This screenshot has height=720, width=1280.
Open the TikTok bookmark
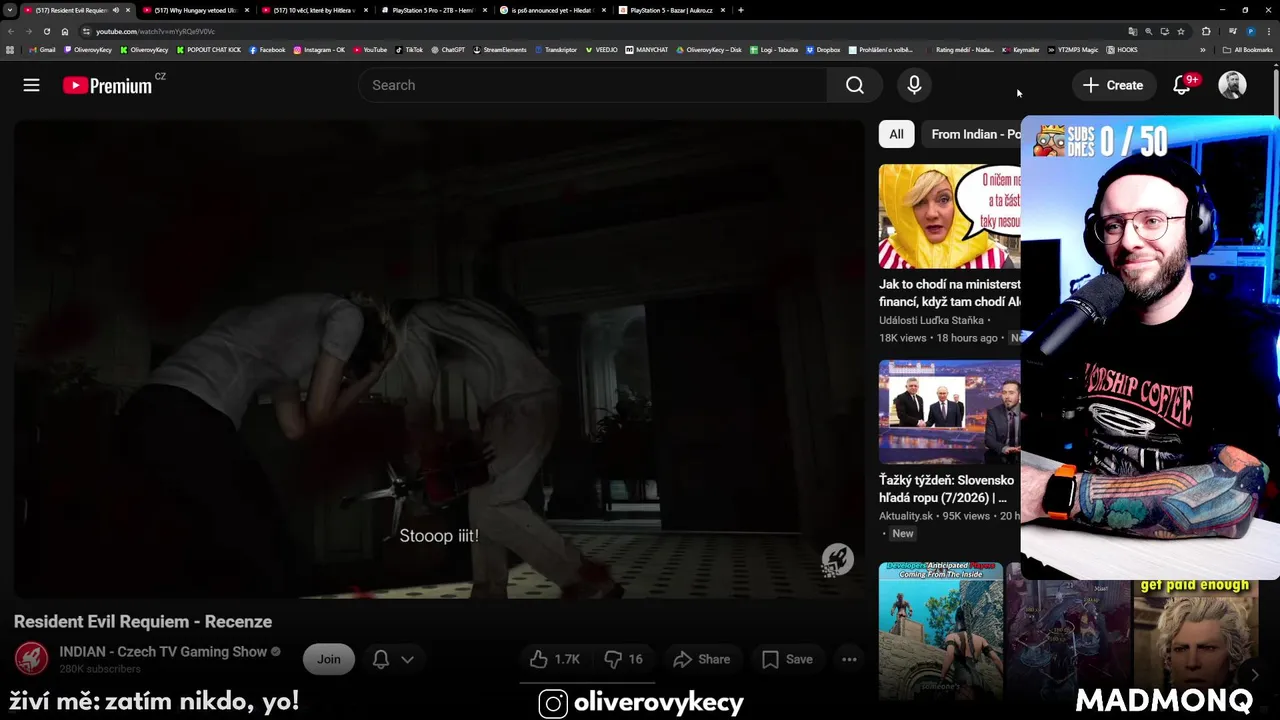[409, 49]
